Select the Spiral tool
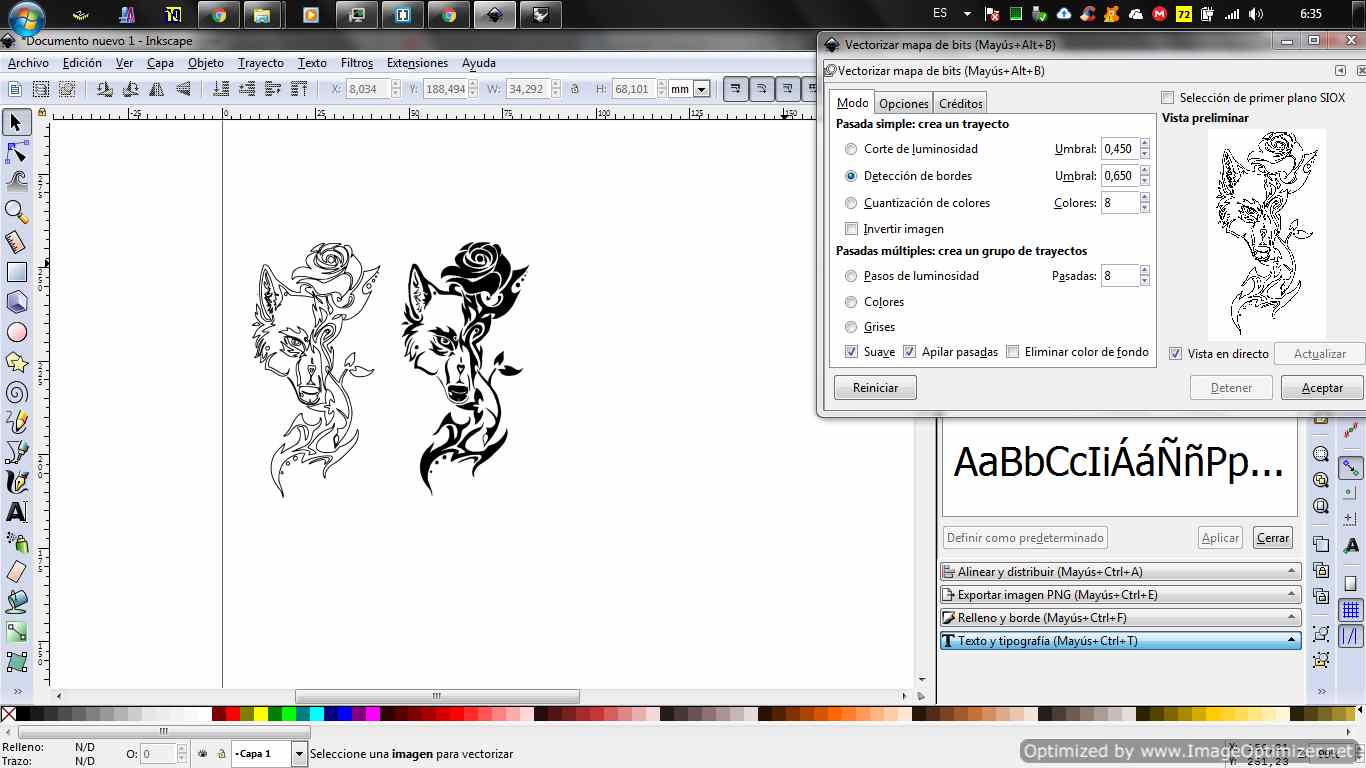The height and width of the screenshot is (768, 1366). 16,392
